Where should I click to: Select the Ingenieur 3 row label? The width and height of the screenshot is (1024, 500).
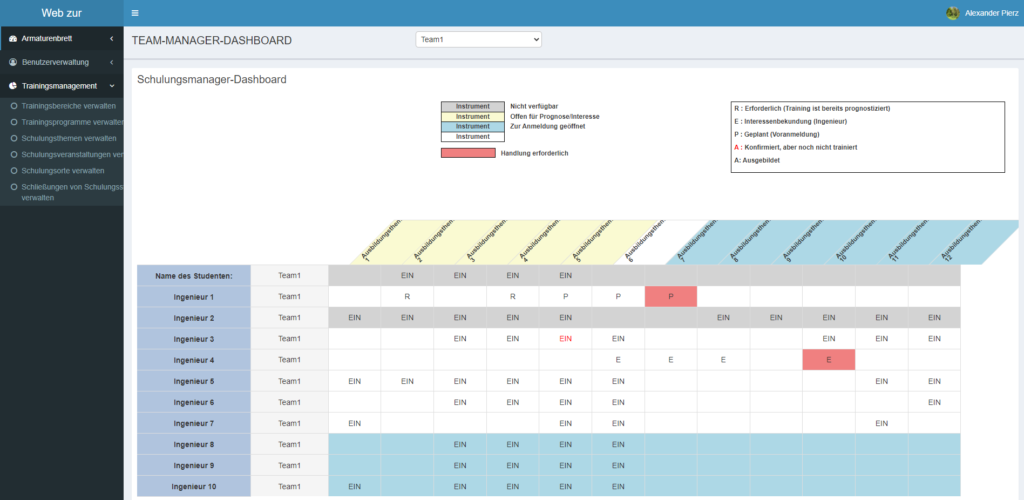coord(194,339)
